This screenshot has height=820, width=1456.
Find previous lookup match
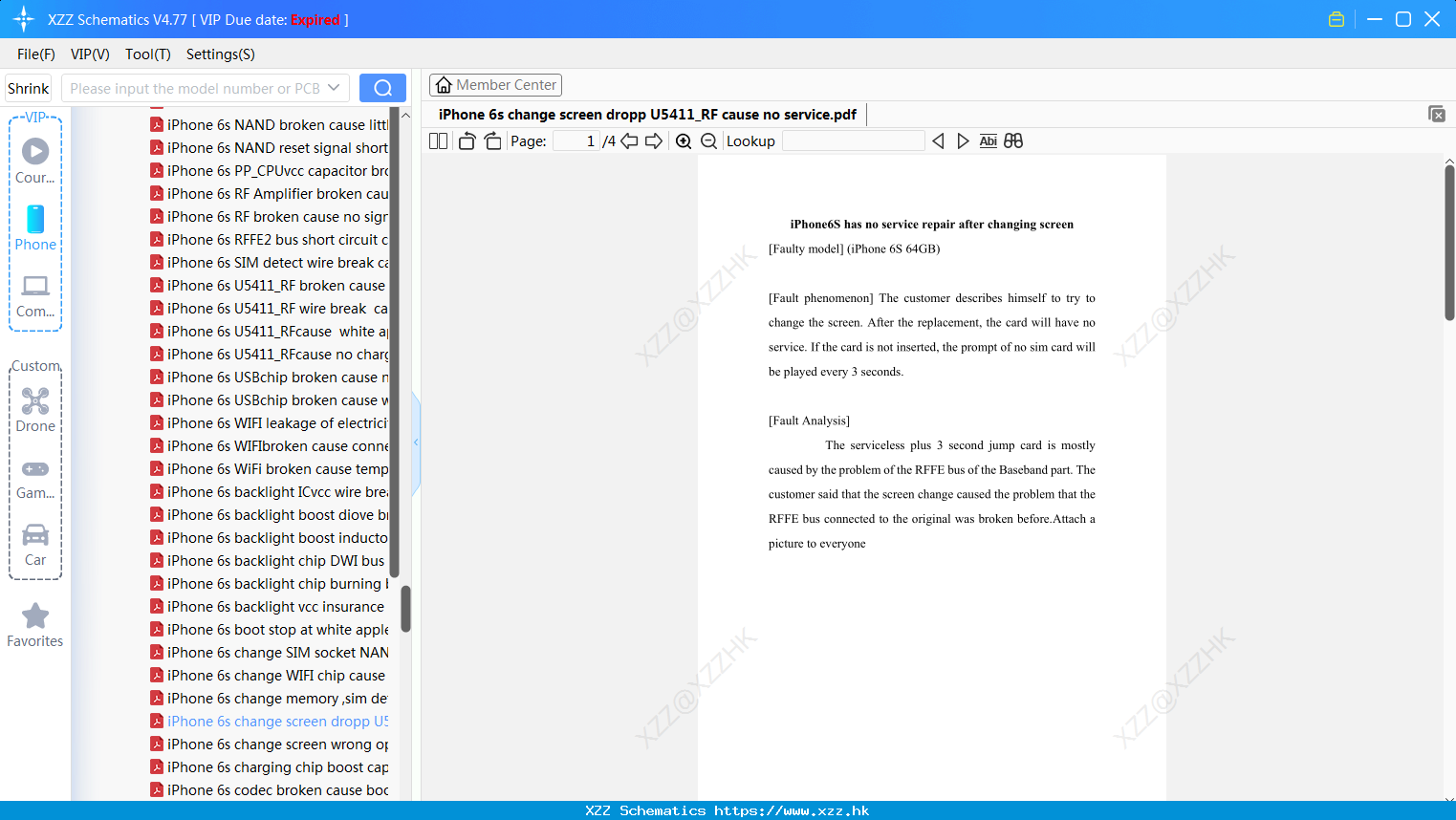(938, 141)
